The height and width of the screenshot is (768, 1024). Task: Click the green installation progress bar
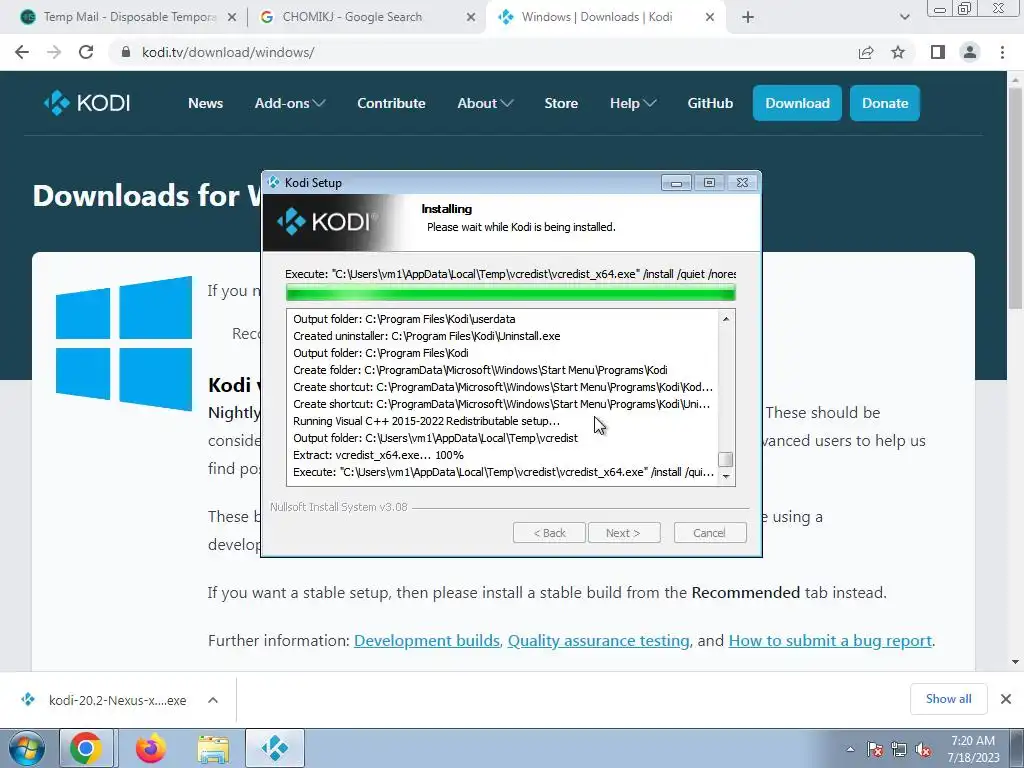(511, 293)
